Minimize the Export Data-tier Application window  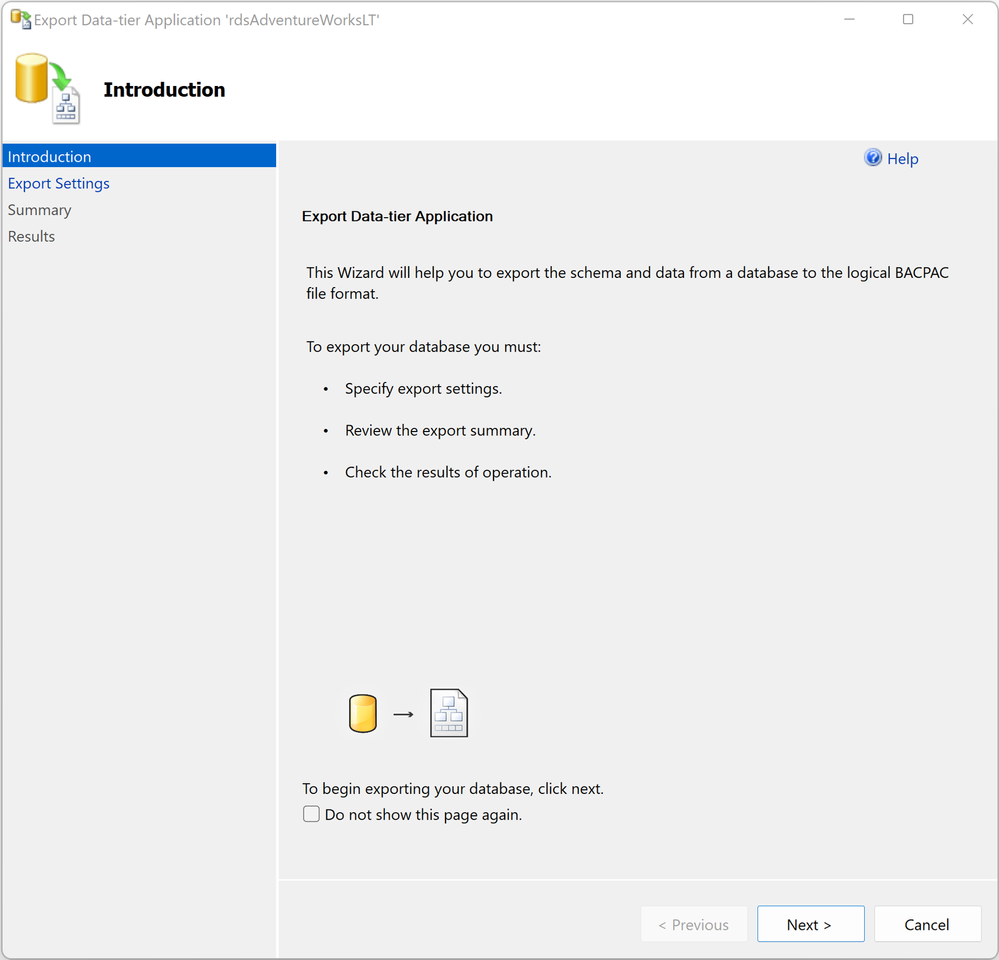(849, 20)
